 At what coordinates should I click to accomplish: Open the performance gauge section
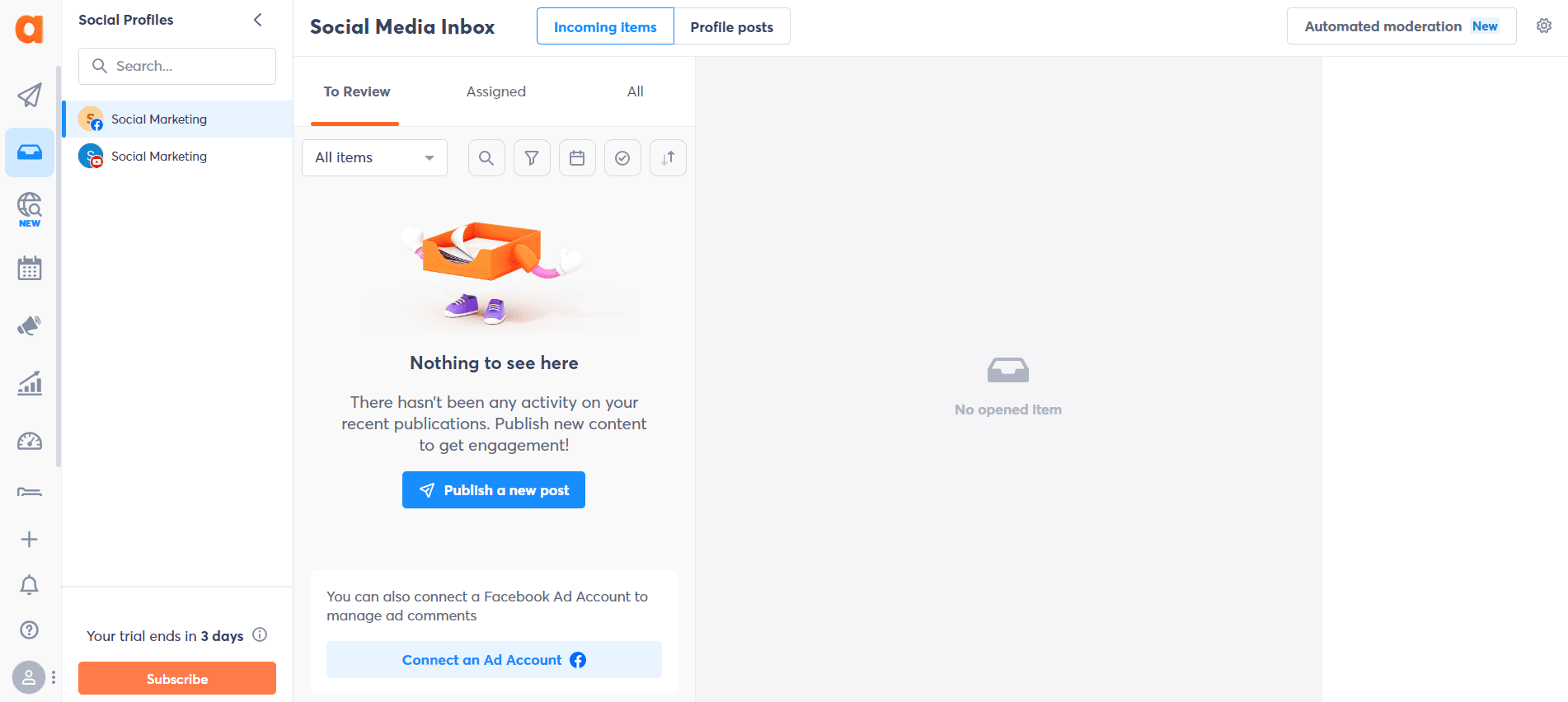tap(29, 441)
